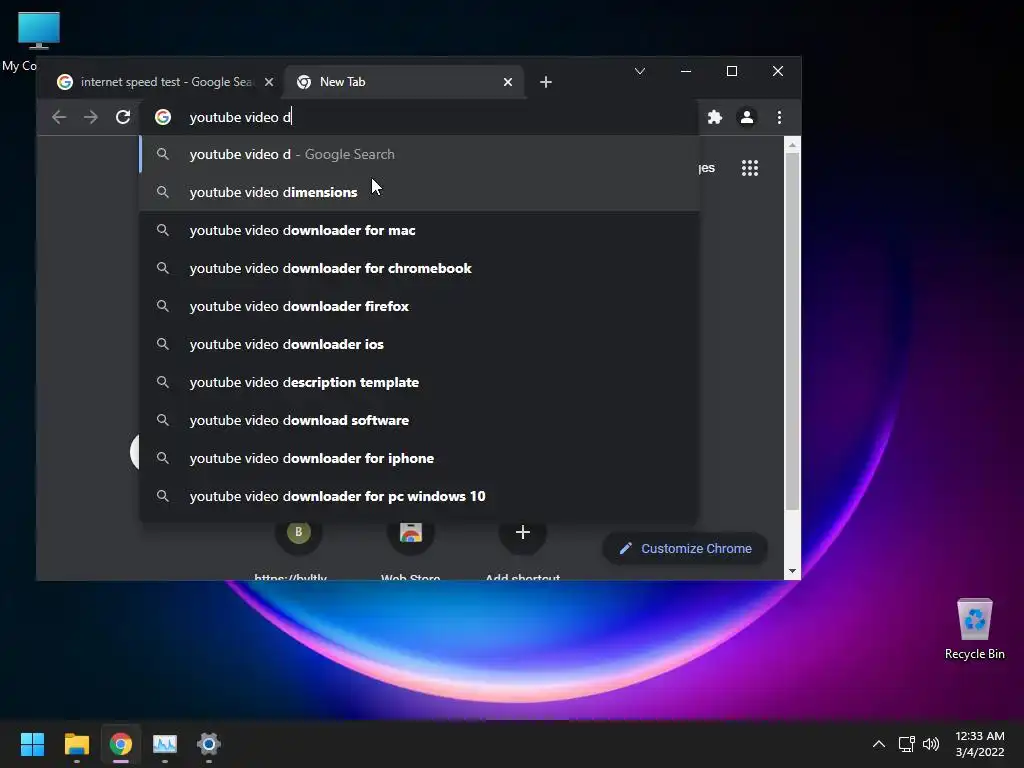Select the New Tab tab

pos(405,82)
